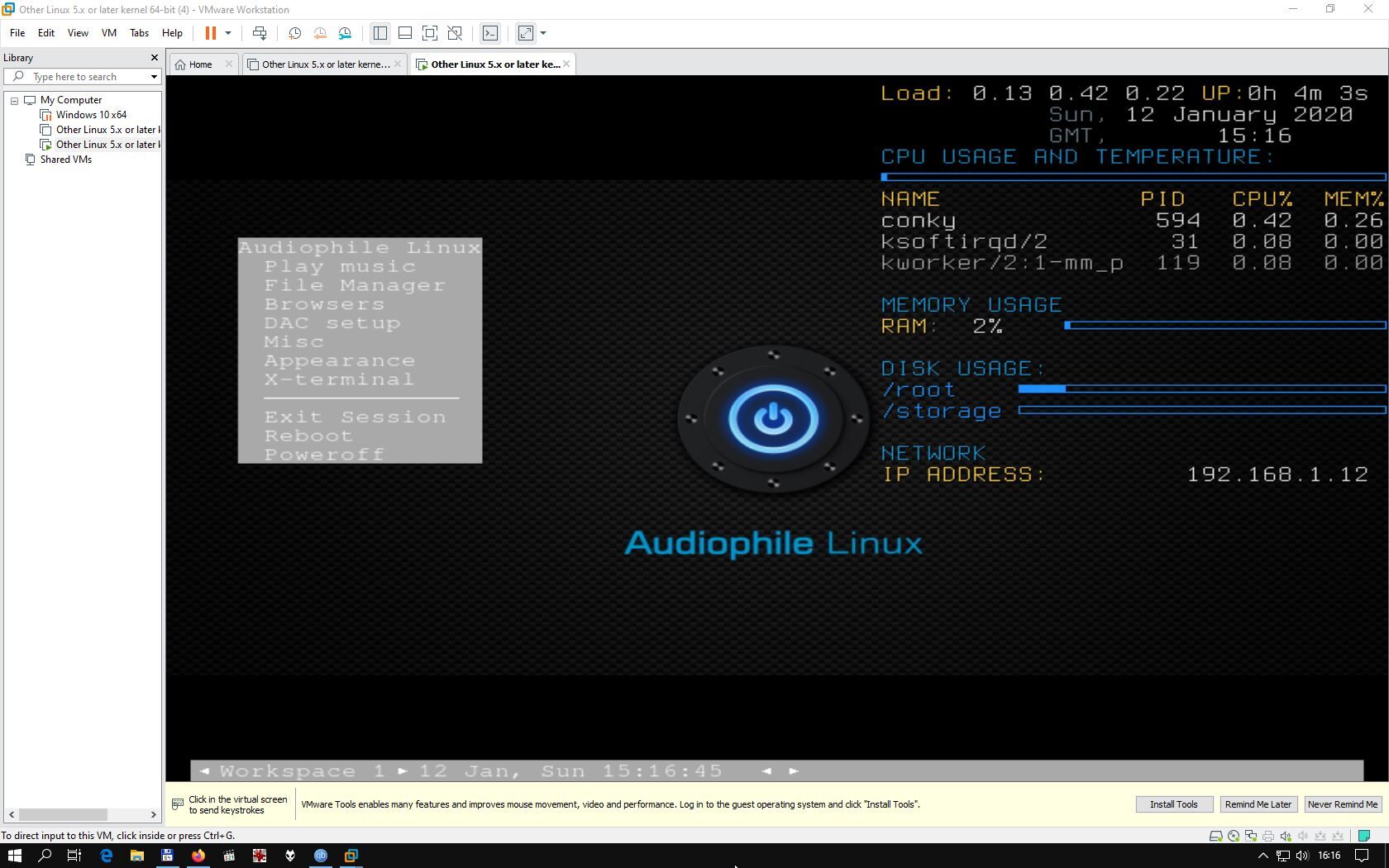Open the Edit menu

tap(46, 33)
